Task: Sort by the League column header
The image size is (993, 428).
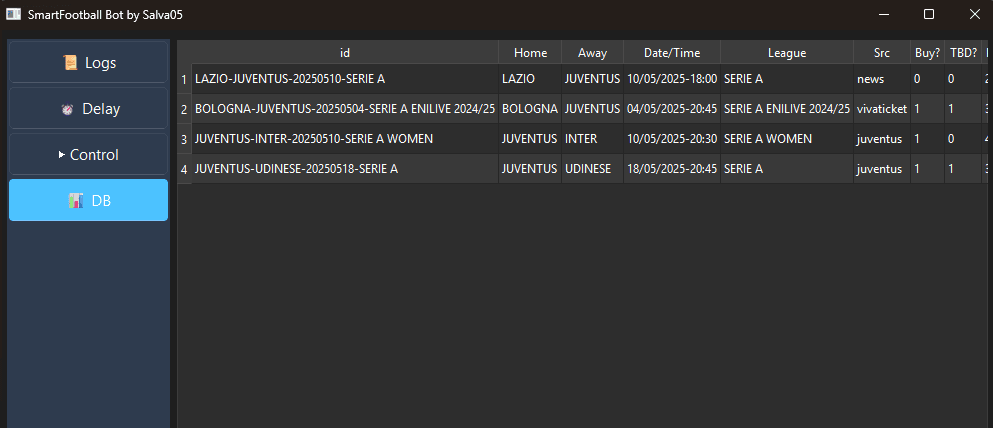Action: [x=787, y=53]
